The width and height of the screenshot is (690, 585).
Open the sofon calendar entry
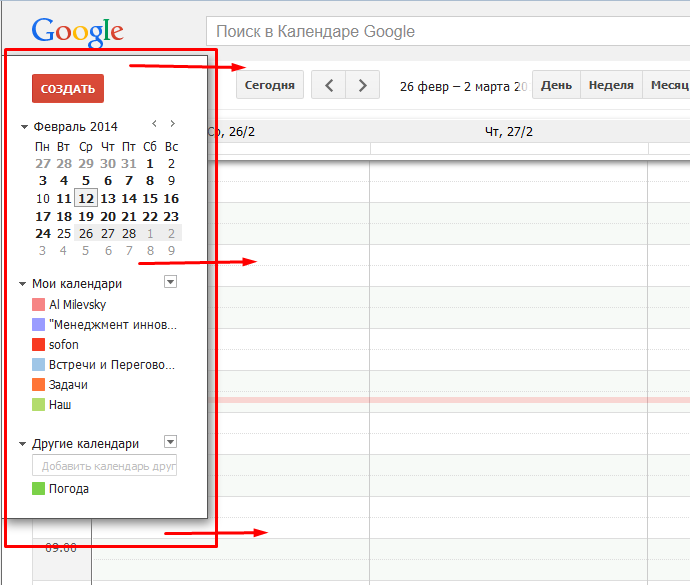(64, 345)
